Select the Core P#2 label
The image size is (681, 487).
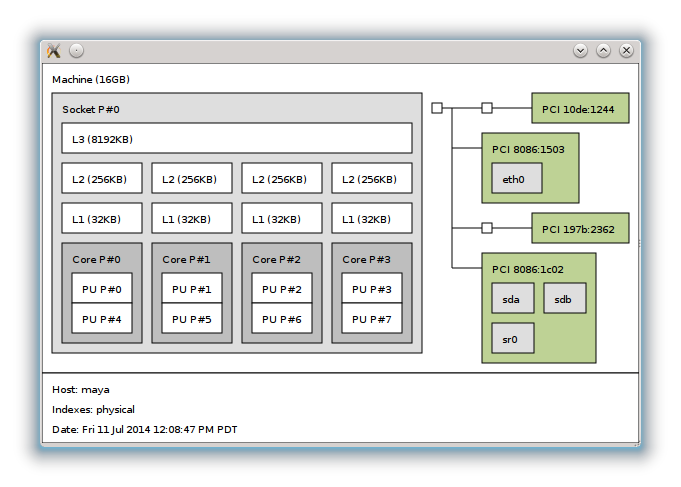277,259
